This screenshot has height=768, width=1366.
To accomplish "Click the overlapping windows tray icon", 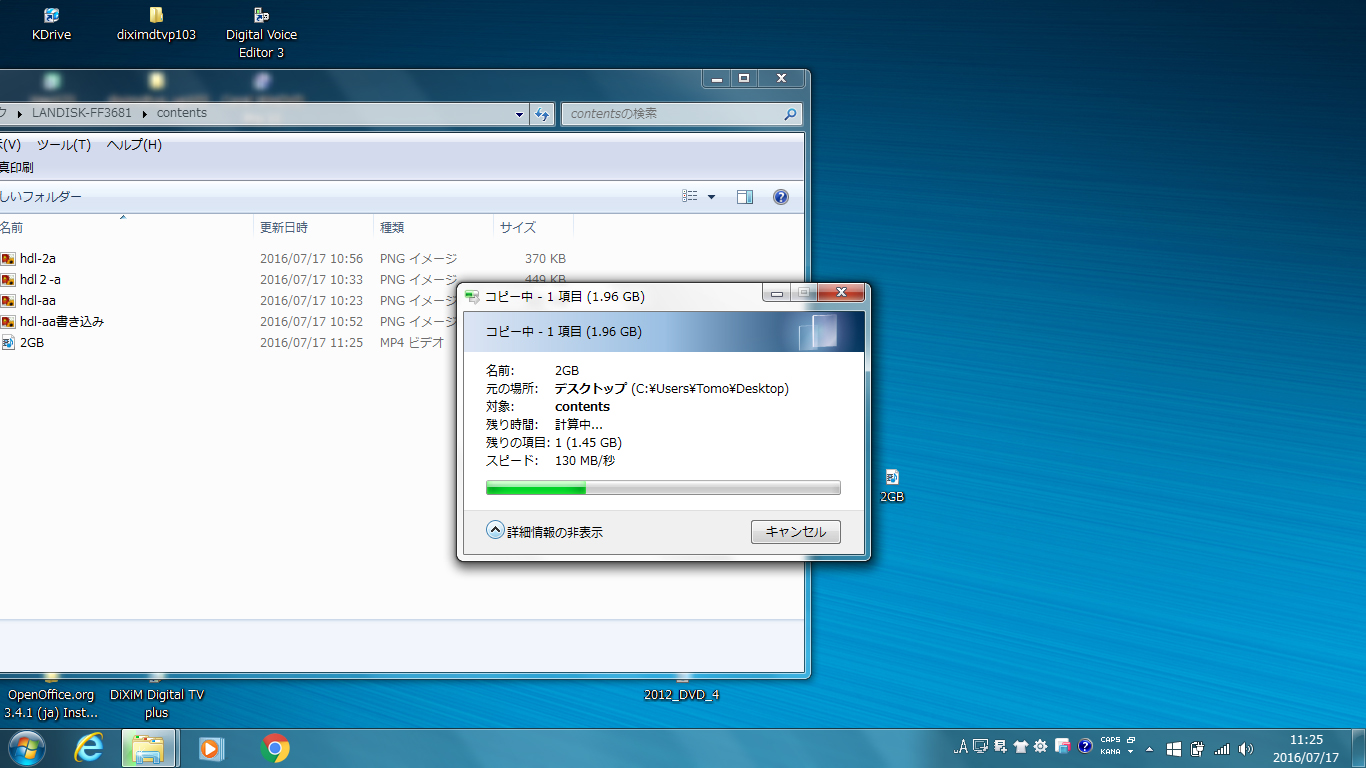I will click(x=1063, y=746).
